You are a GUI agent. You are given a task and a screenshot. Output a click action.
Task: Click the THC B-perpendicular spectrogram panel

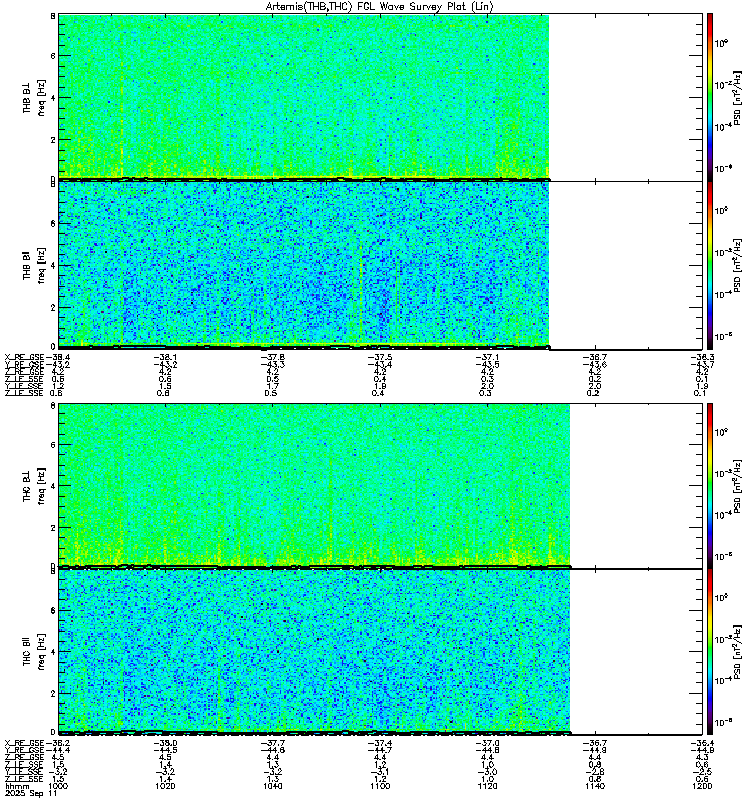point(380,485)
